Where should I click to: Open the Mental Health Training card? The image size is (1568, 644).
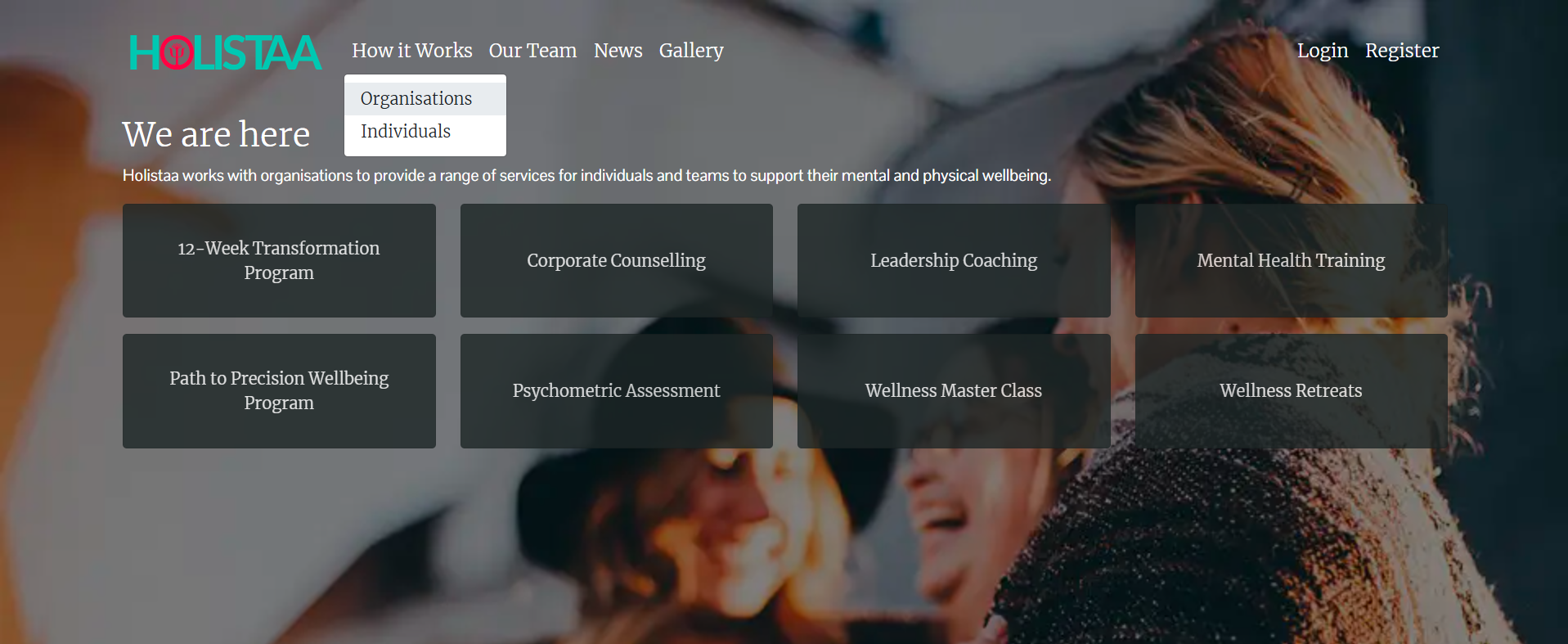tap(1292, 260)
